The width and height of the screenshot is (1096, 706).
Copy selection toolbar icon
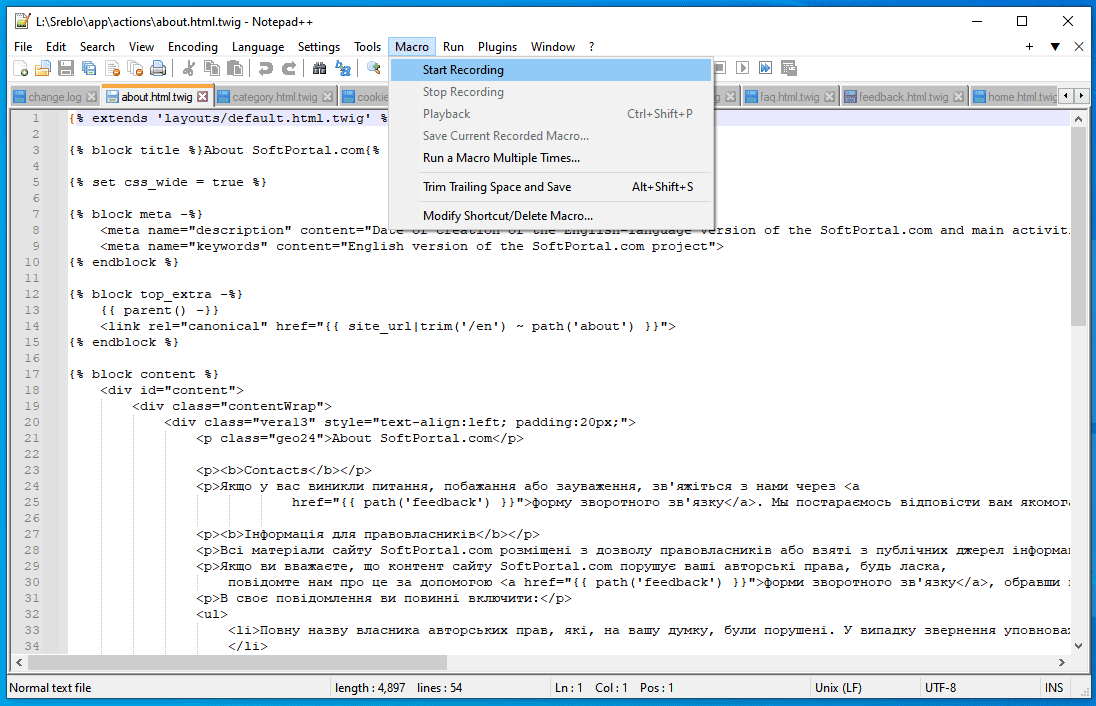pyautogui.click(x=212, y=69)
